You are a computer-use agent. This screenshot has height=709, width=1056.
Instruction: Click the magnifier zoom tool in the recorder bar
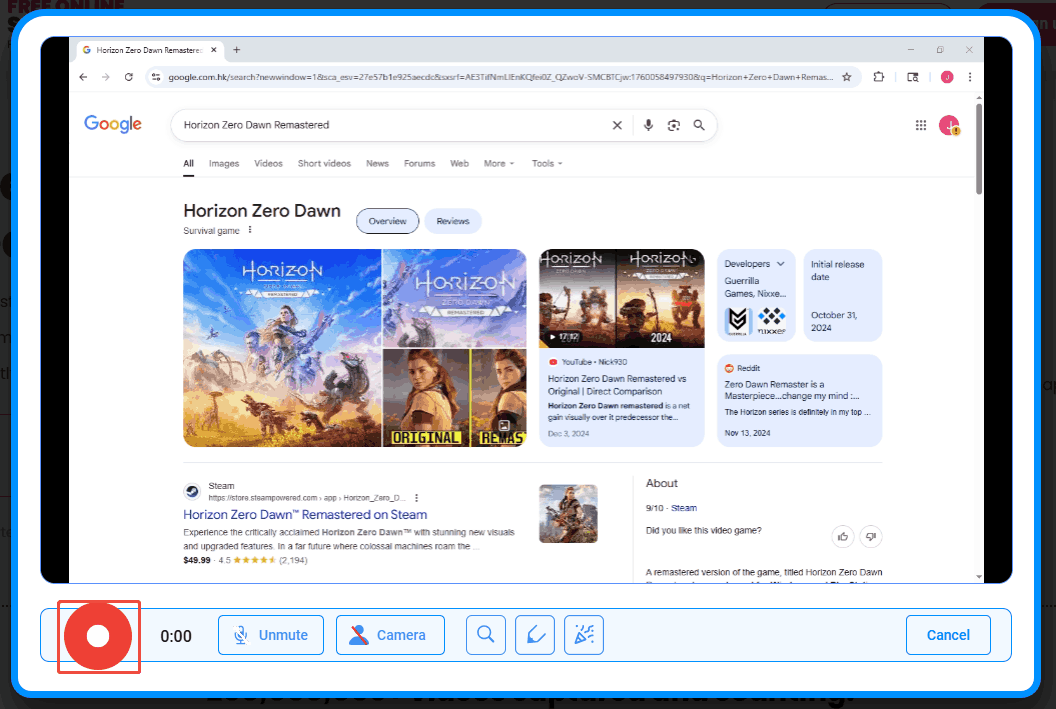[x=486, y=635]
